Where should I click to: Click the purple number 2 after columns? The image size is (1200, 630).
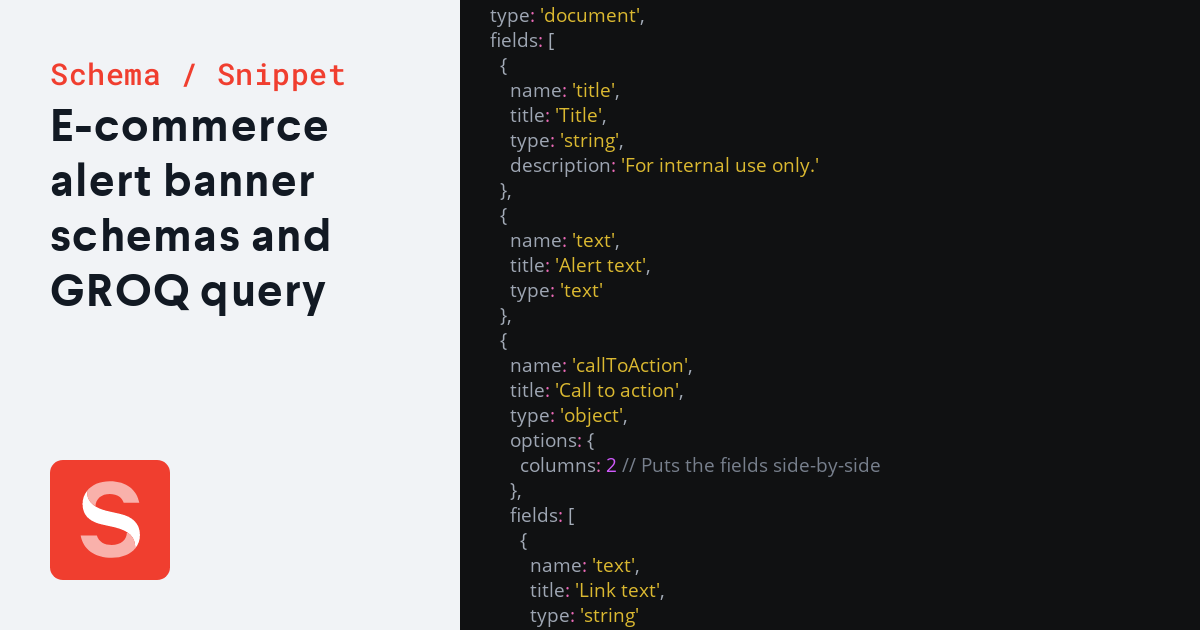click(611, 465)
